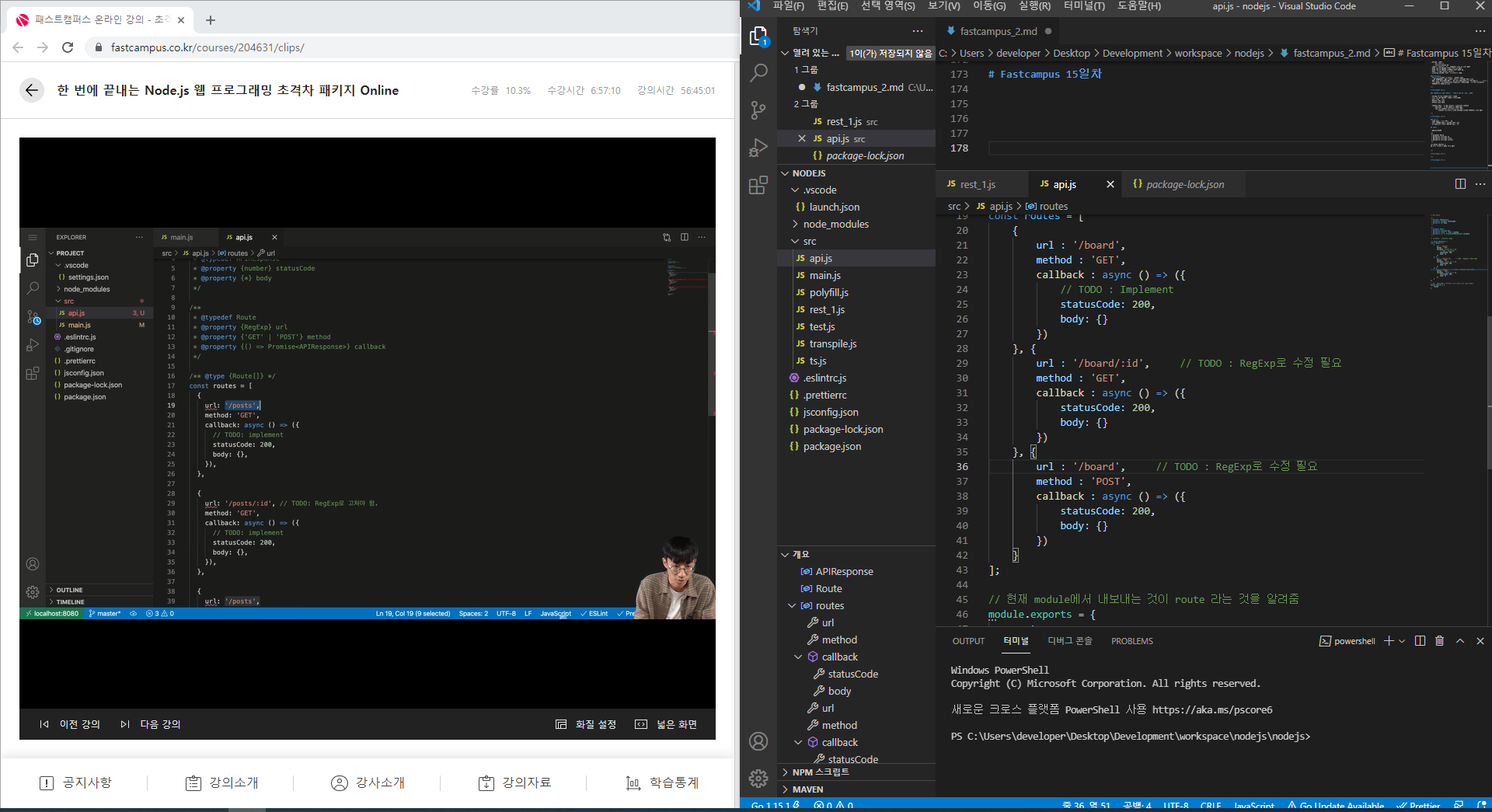Image resolution: width=1492 pixels, height=812 pixels.
Task: Reload the FastCampus page
Action: click(68, 47)
